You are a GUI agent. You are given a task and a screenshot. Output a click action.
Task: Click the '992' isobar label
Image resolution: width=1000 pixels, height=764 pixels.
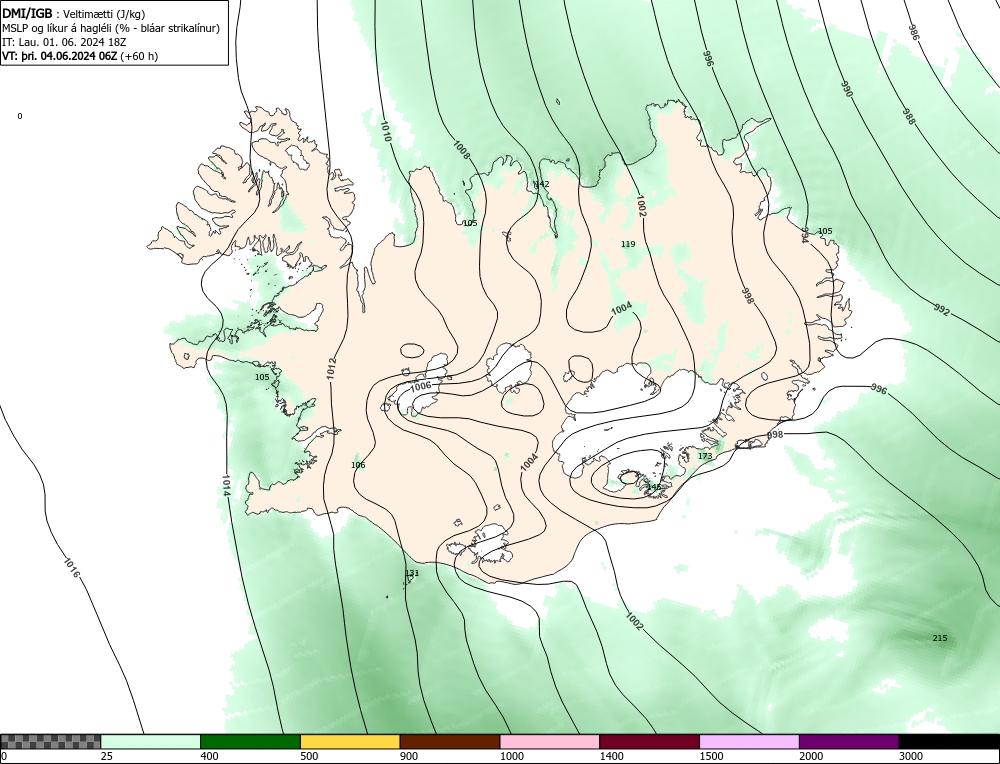tap(942, 310)
